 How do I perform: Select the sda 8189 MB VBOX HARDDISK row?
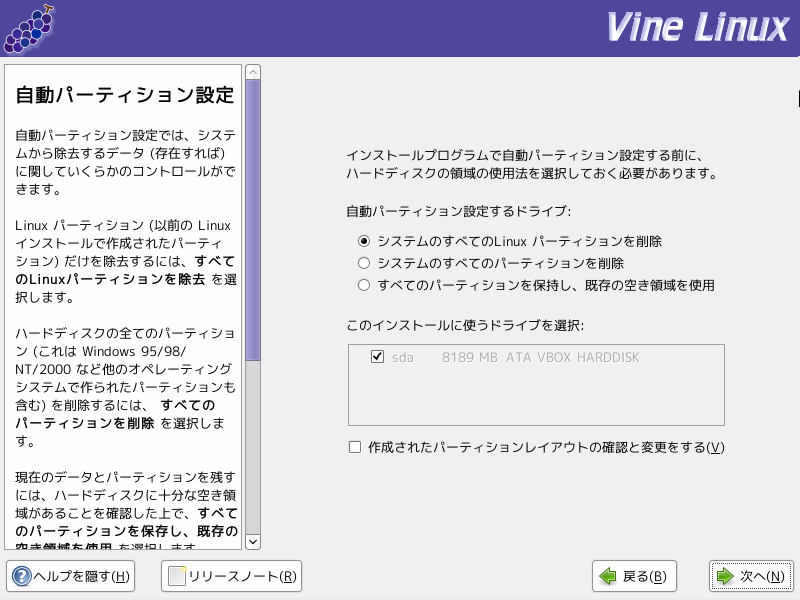coord(536,357)
